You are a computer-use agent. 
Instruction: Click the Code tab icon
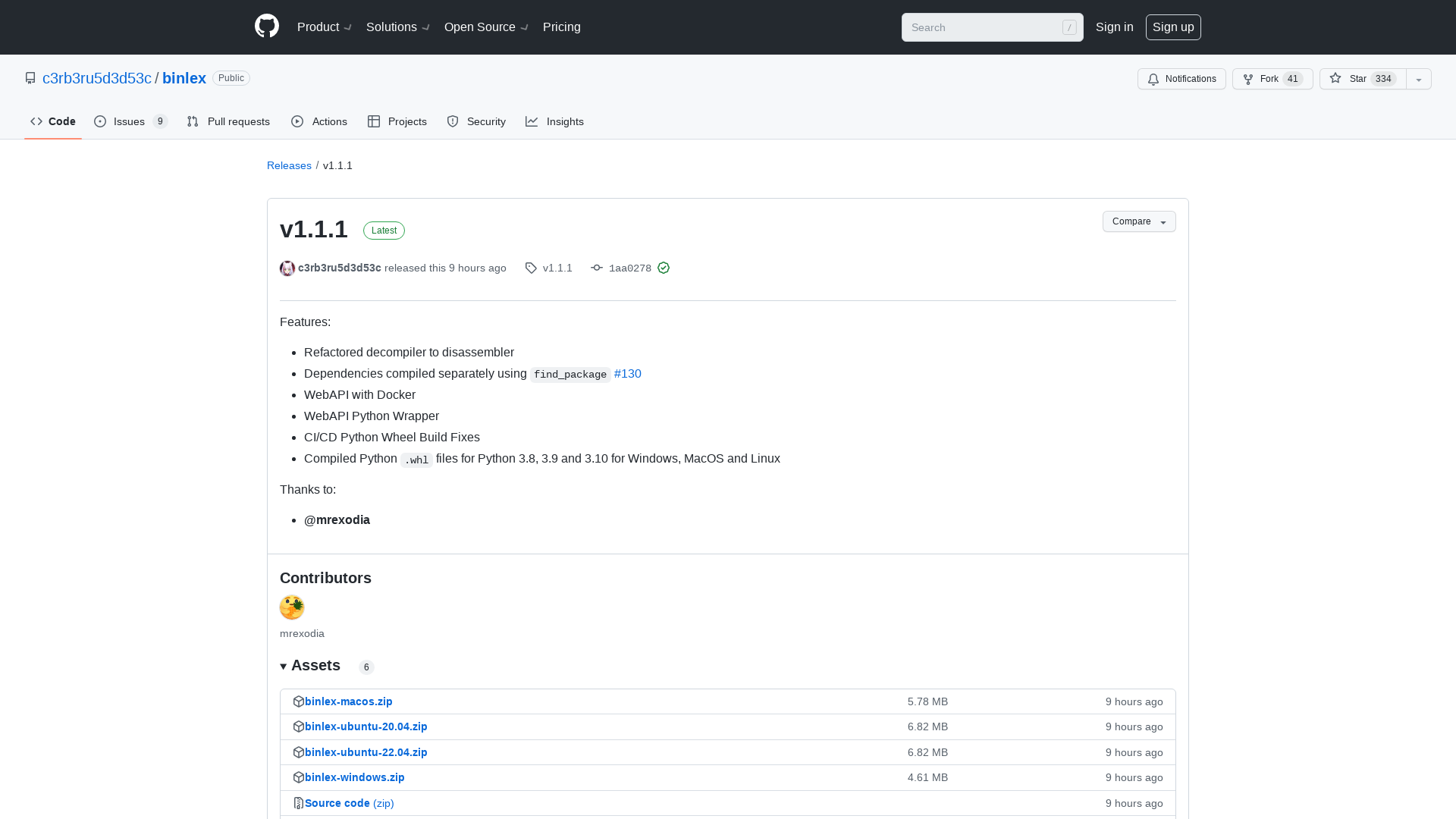[x=36, y=121]
